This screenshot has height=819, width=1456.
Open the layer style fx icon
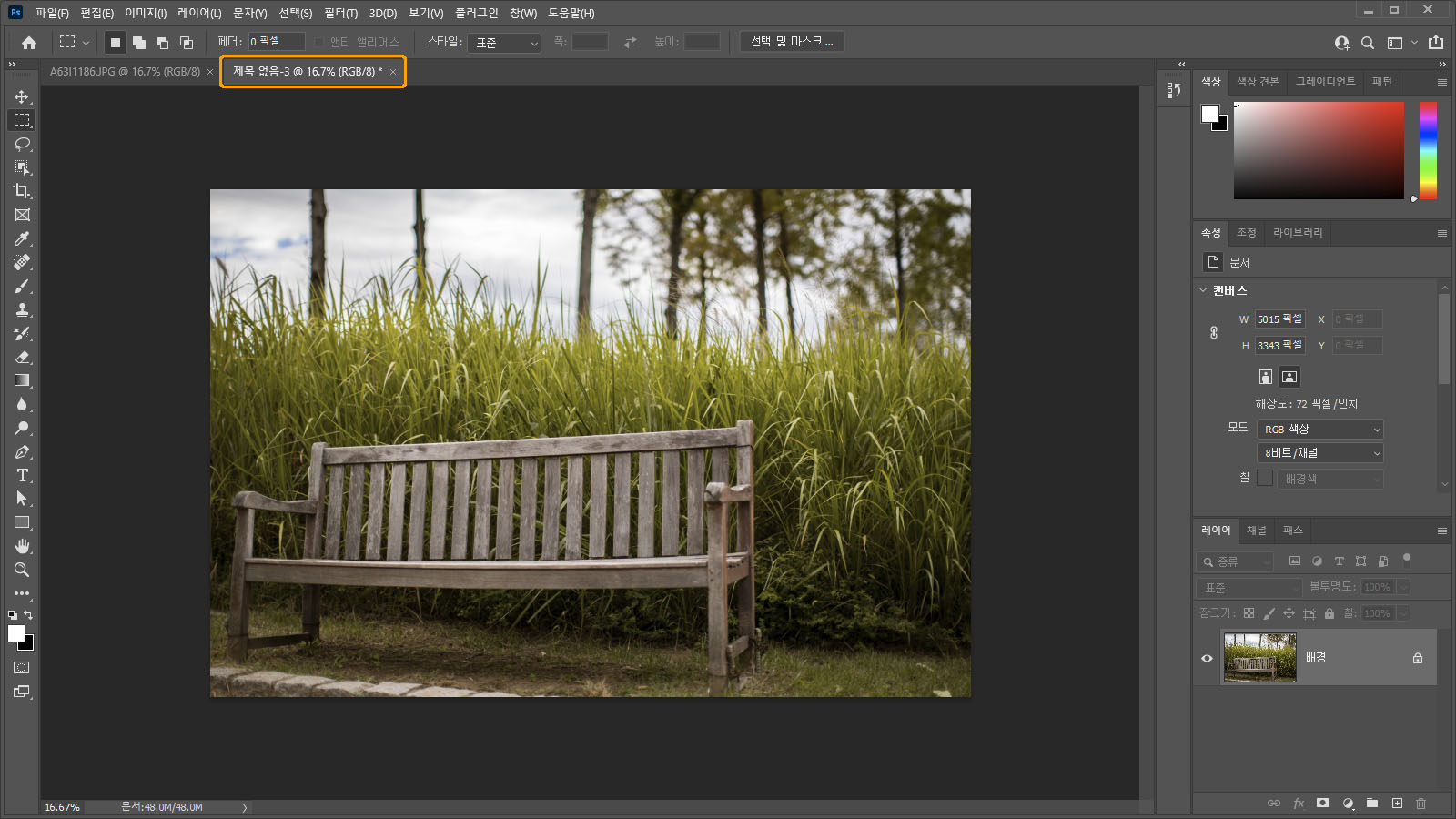1299,803
